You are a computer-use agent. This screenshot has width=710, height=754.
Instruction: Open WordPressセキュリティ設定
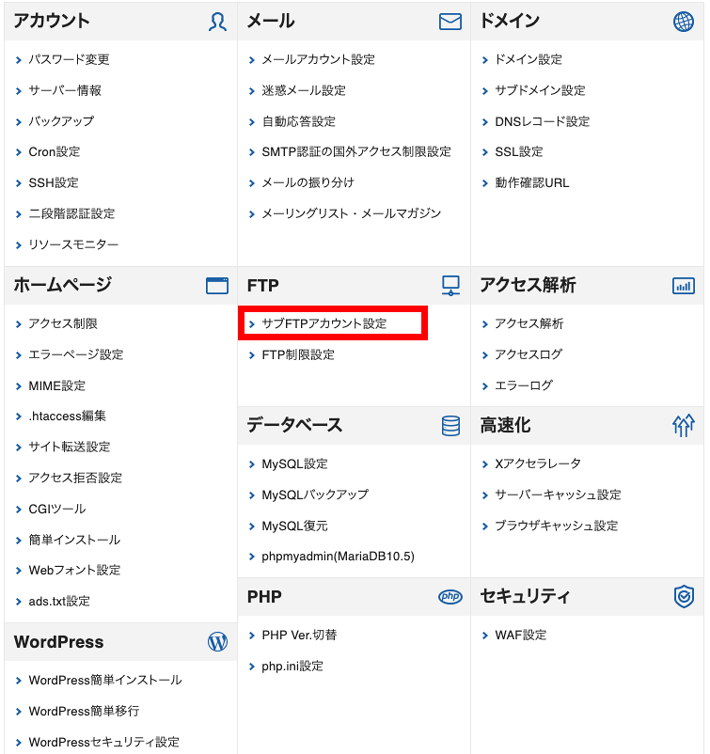(104, 742)
